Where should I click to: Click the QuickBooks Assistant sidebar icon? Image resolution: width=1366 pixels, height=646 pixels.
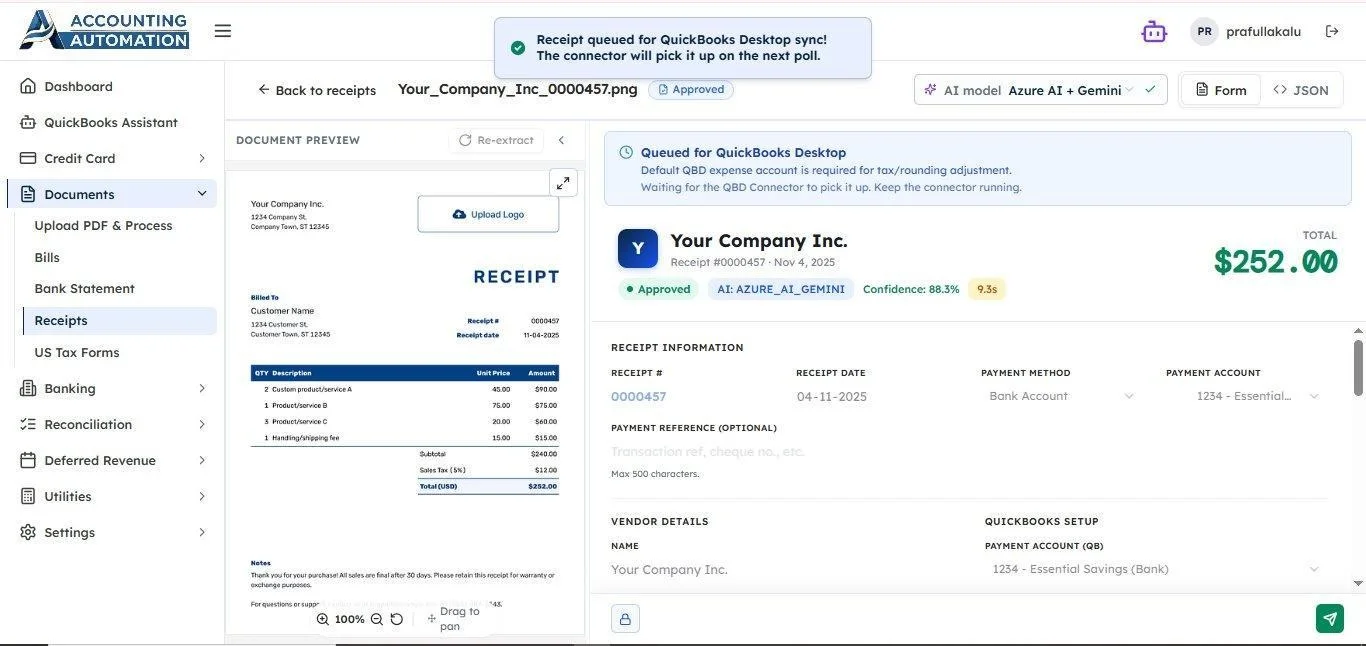[x=28, y=122]
